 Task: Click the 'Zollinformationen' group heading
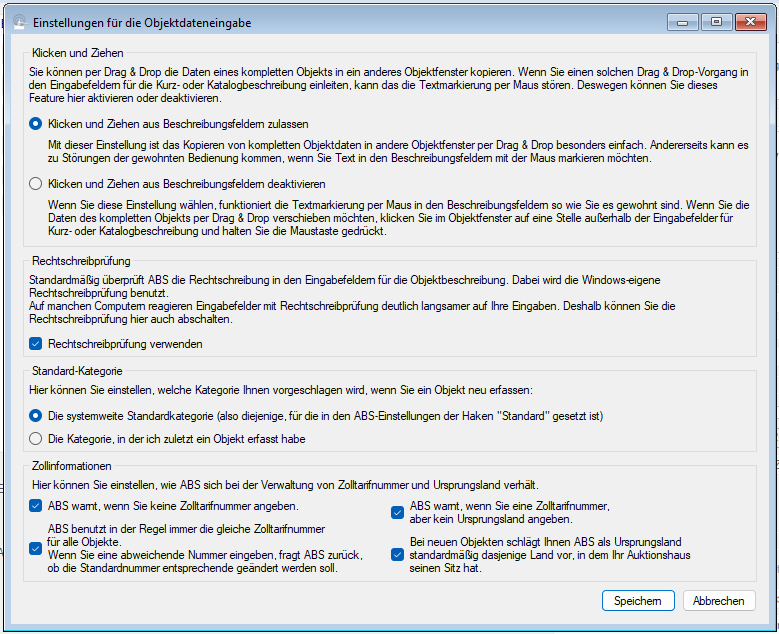[x=71, y=466]
